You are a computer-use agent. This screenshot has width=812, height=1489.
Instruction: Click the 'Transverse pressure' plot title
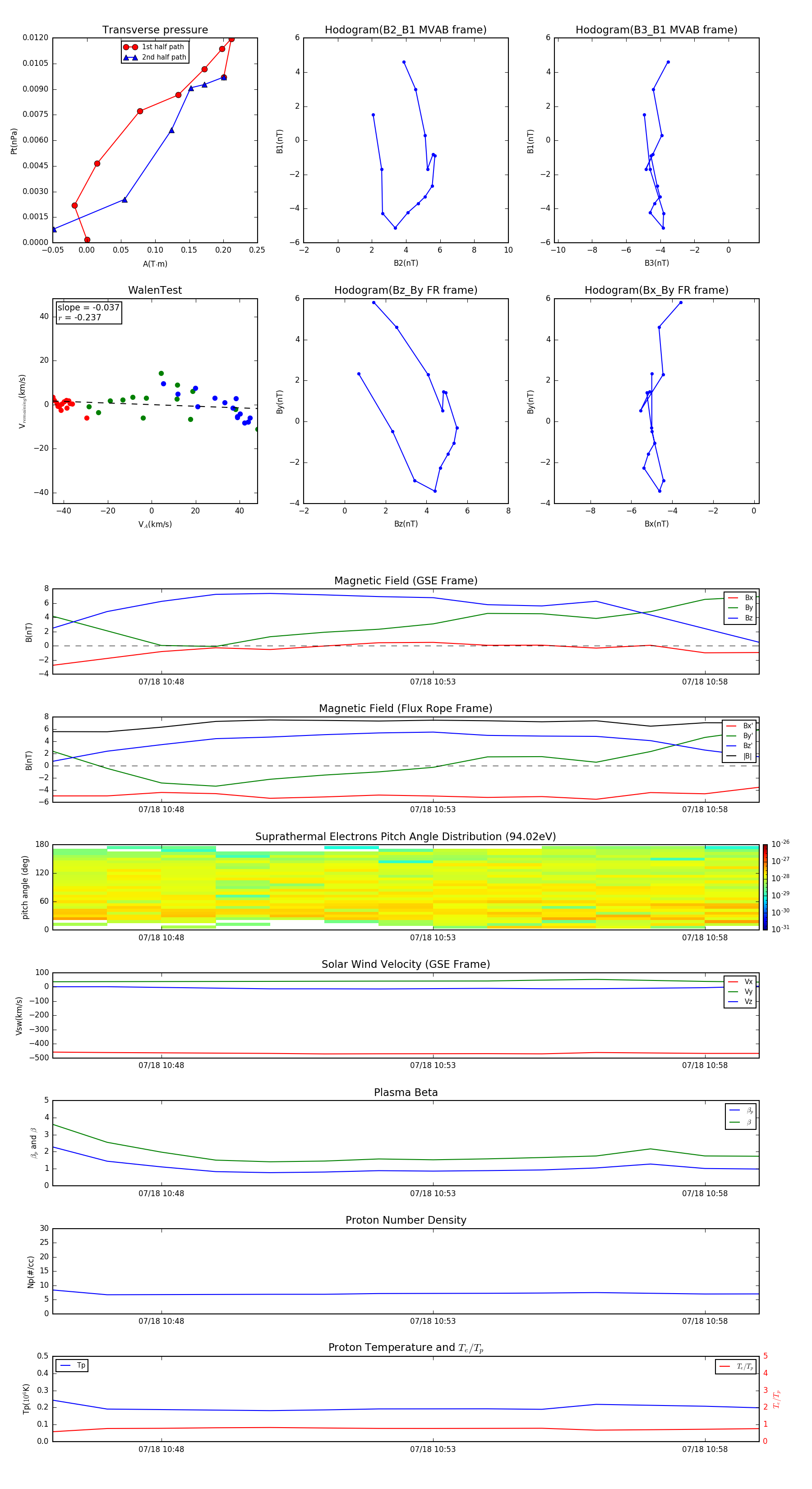click(x=155, y=30)
